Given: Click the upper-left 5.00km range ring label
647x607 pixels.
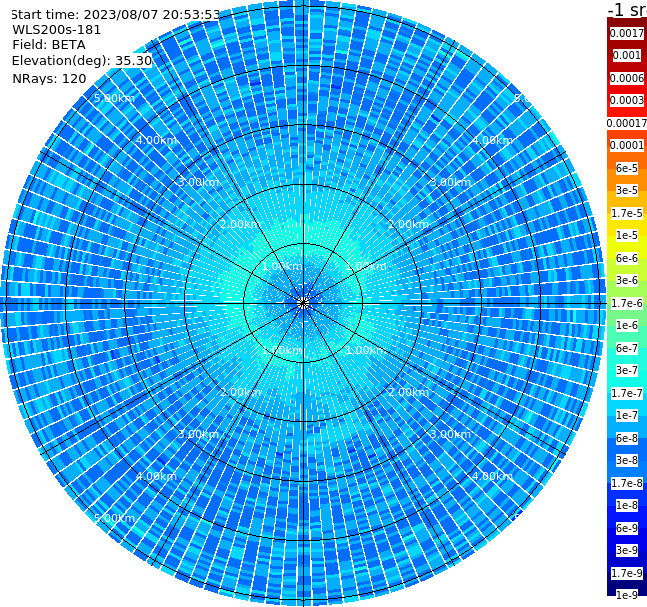Looking at the screenshot, I should [114, 98].
